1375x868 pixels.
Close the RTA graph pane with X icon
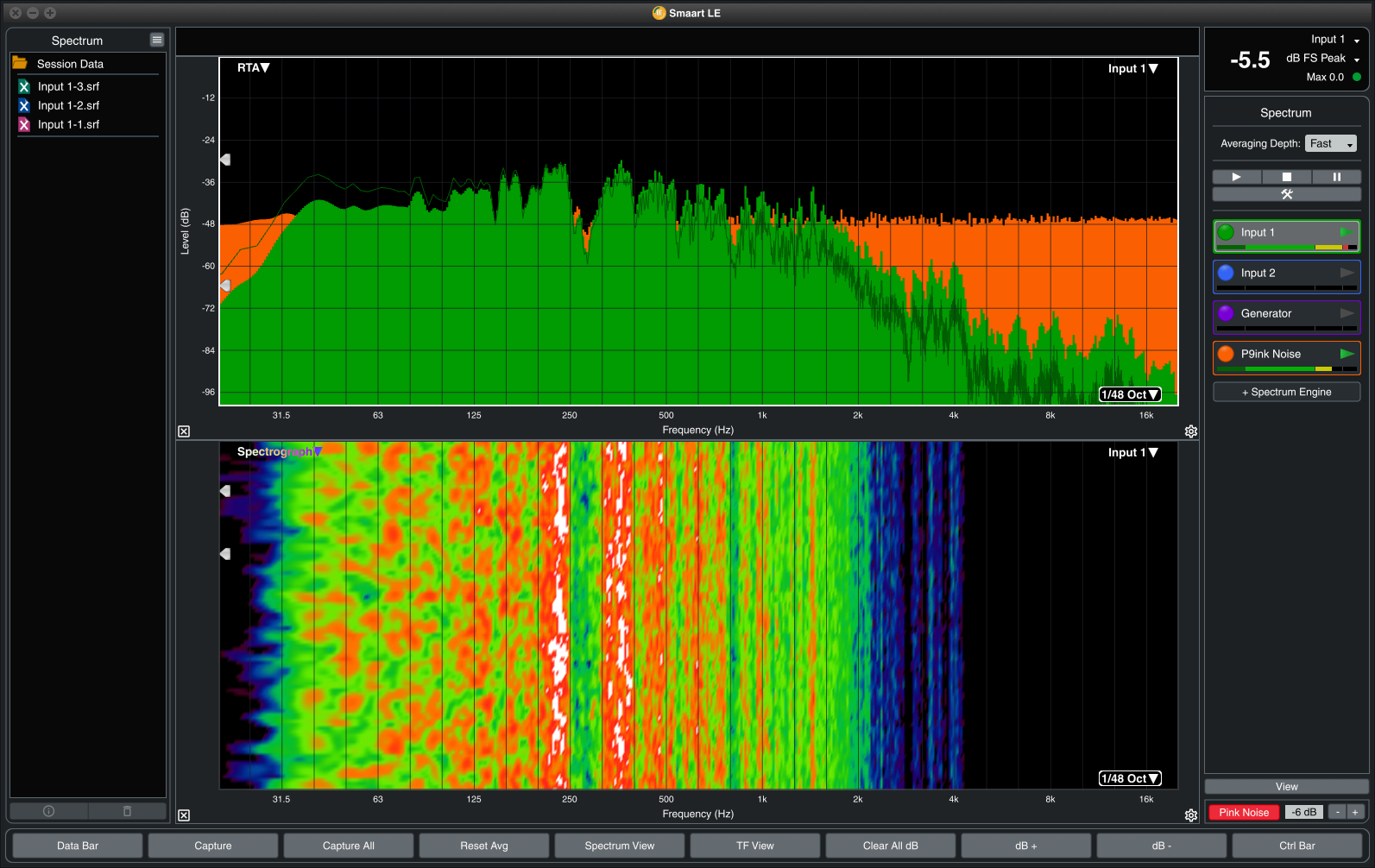[184, 431]
